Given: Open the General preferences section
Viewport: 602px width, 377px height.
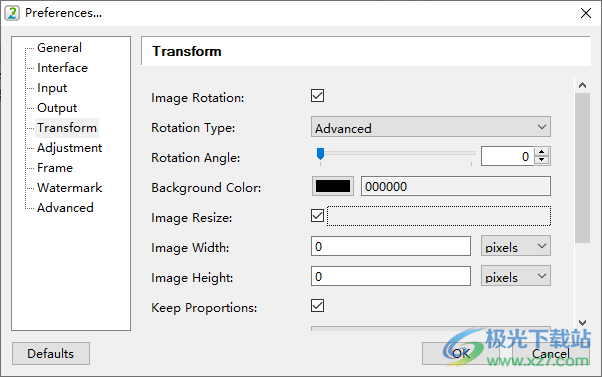Looking at the screenshot, I should (x=59, y=48).
